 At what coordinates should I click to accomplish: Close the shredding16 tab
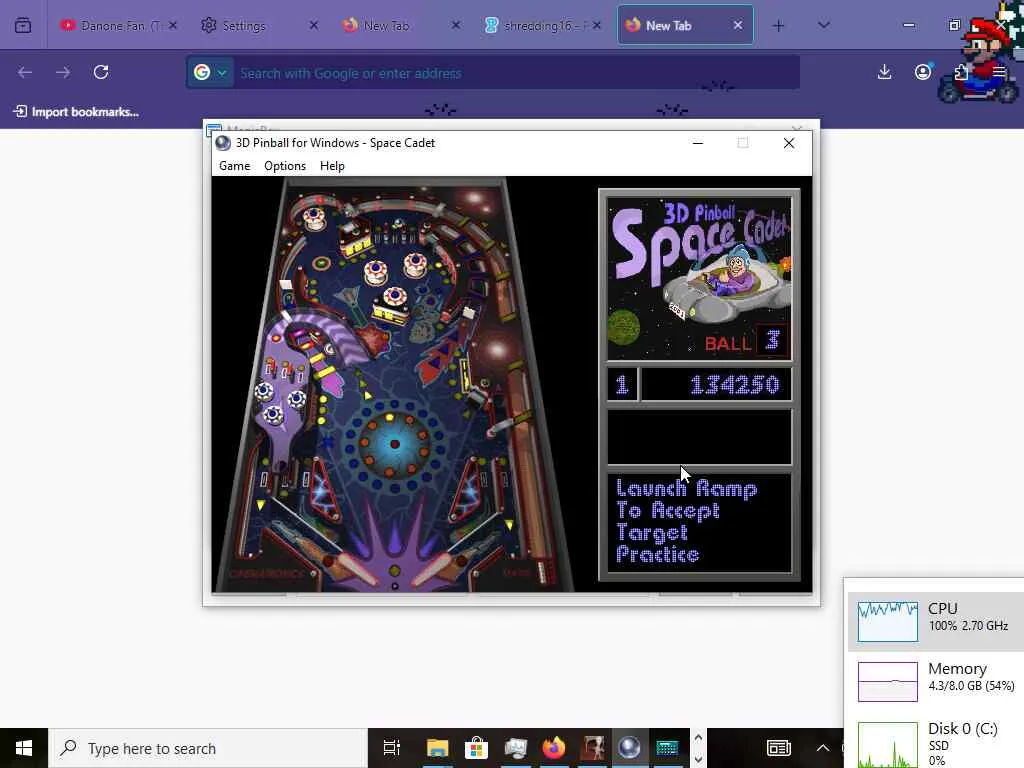pos(596,25)
